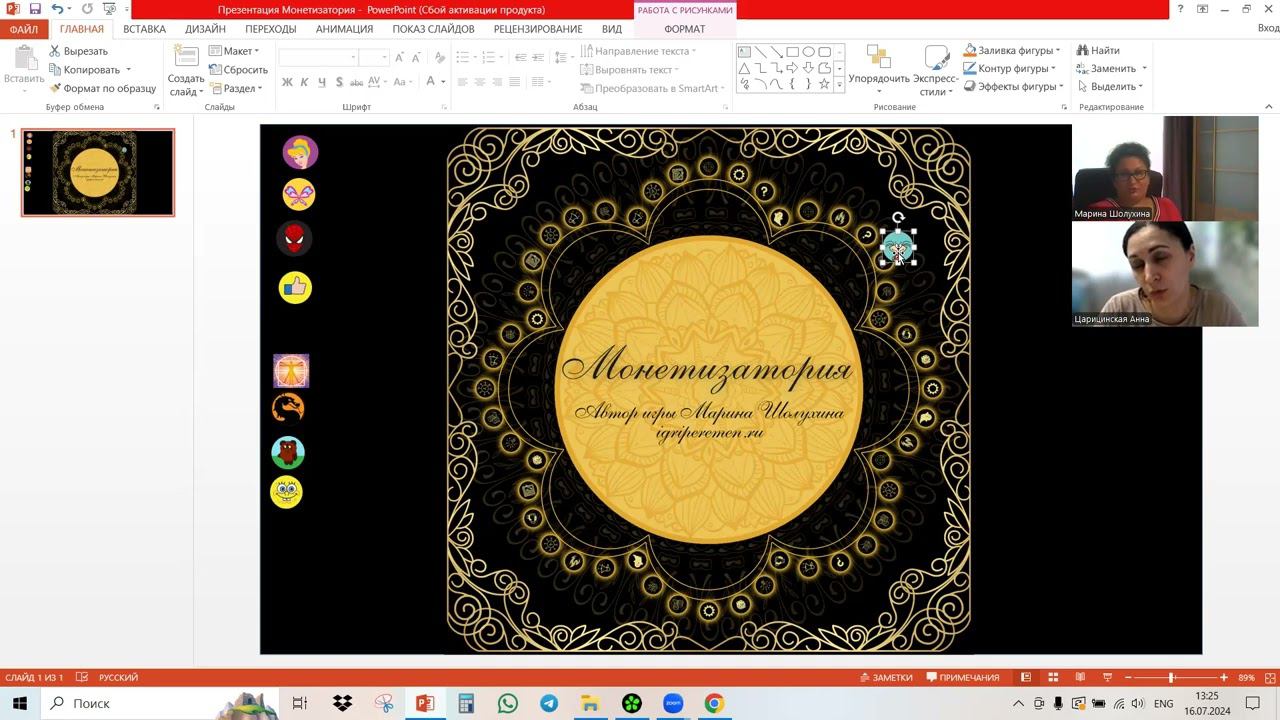Toggle bold Ж formatting

coord(287,82)
